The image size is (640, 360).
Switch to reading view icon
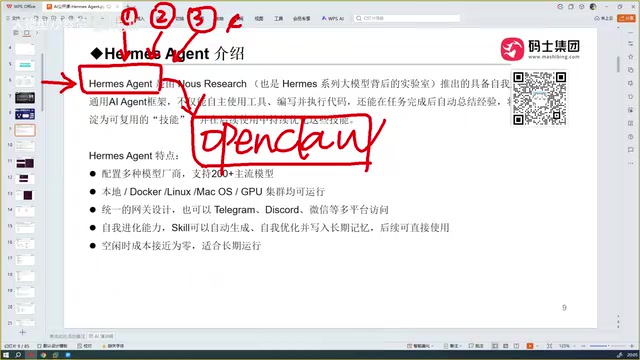coord(516,346)
